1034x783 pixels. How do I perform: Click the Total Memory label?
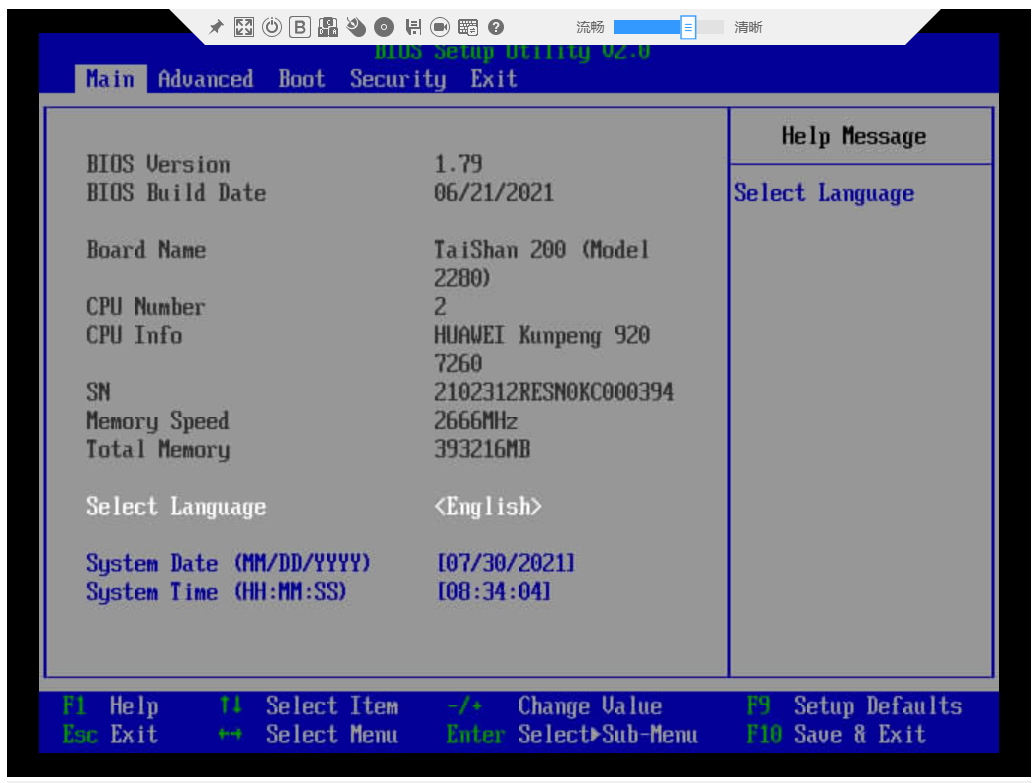pyautogui.click(x=158, y=450)
